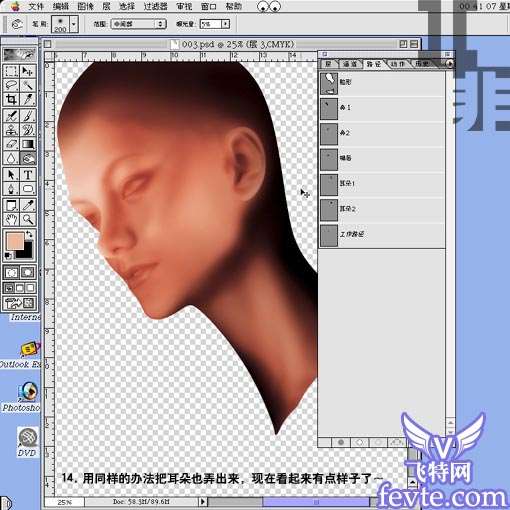Viewport: 510px width, 510px height.
Task: Select the rectangular Marquee tool
Action: click(x=11, y=71)
